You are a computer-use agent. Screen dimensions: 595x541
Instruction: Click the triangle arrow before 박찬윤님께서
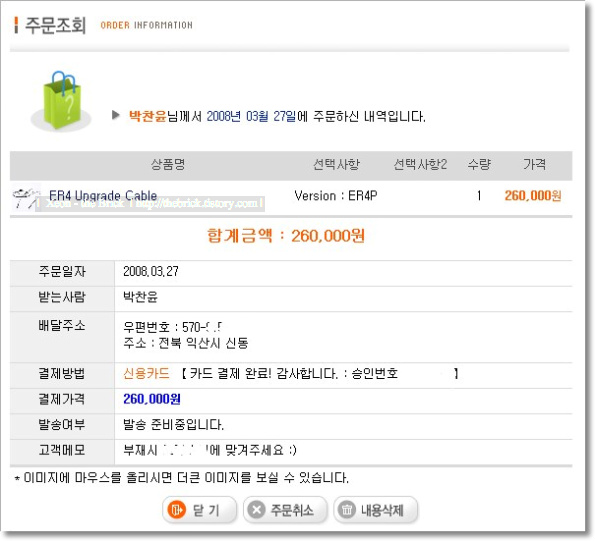coord(116,115)
